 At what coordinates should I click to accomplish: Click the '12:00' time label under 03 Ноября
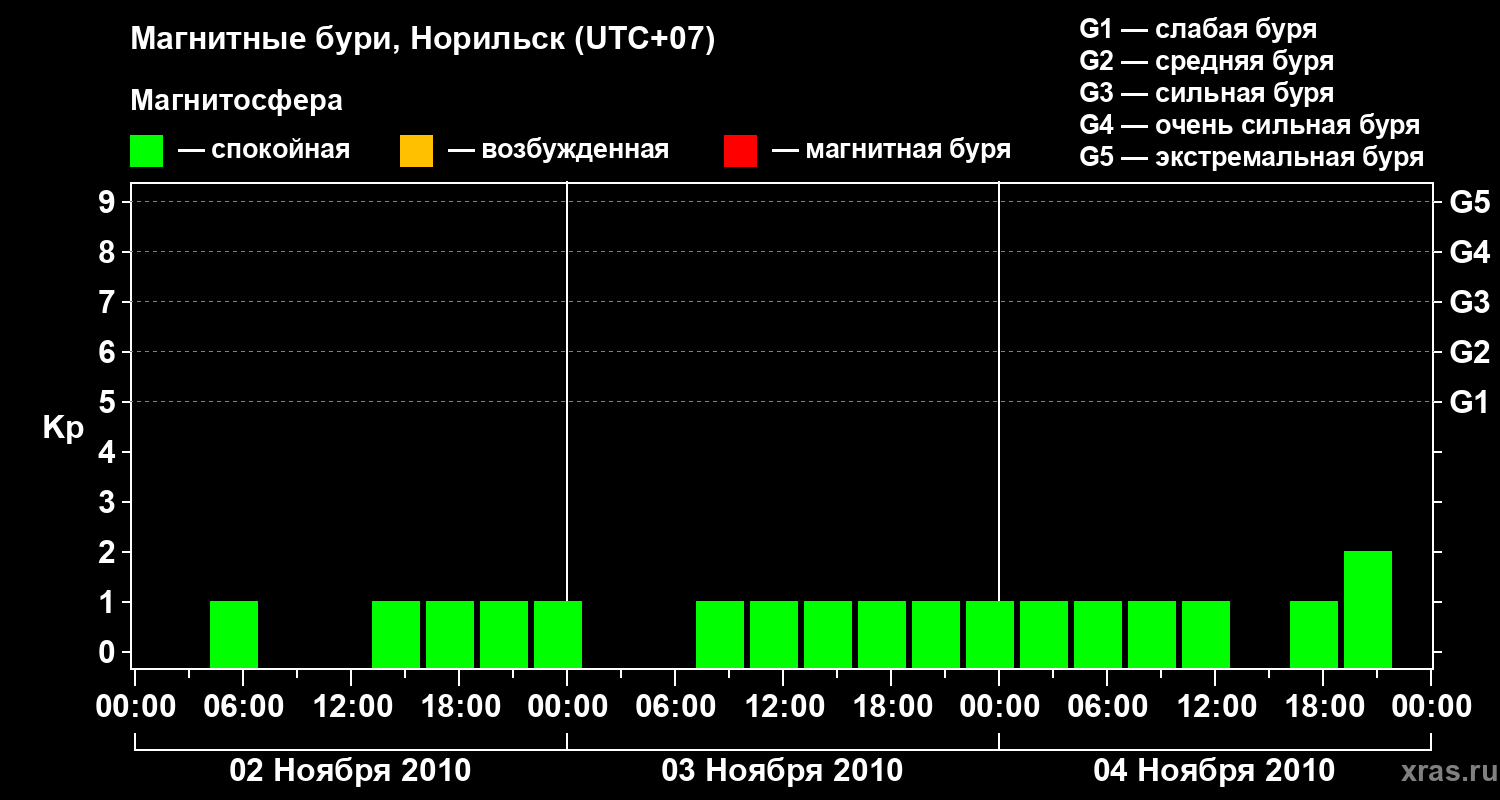(x=783, y=706)
